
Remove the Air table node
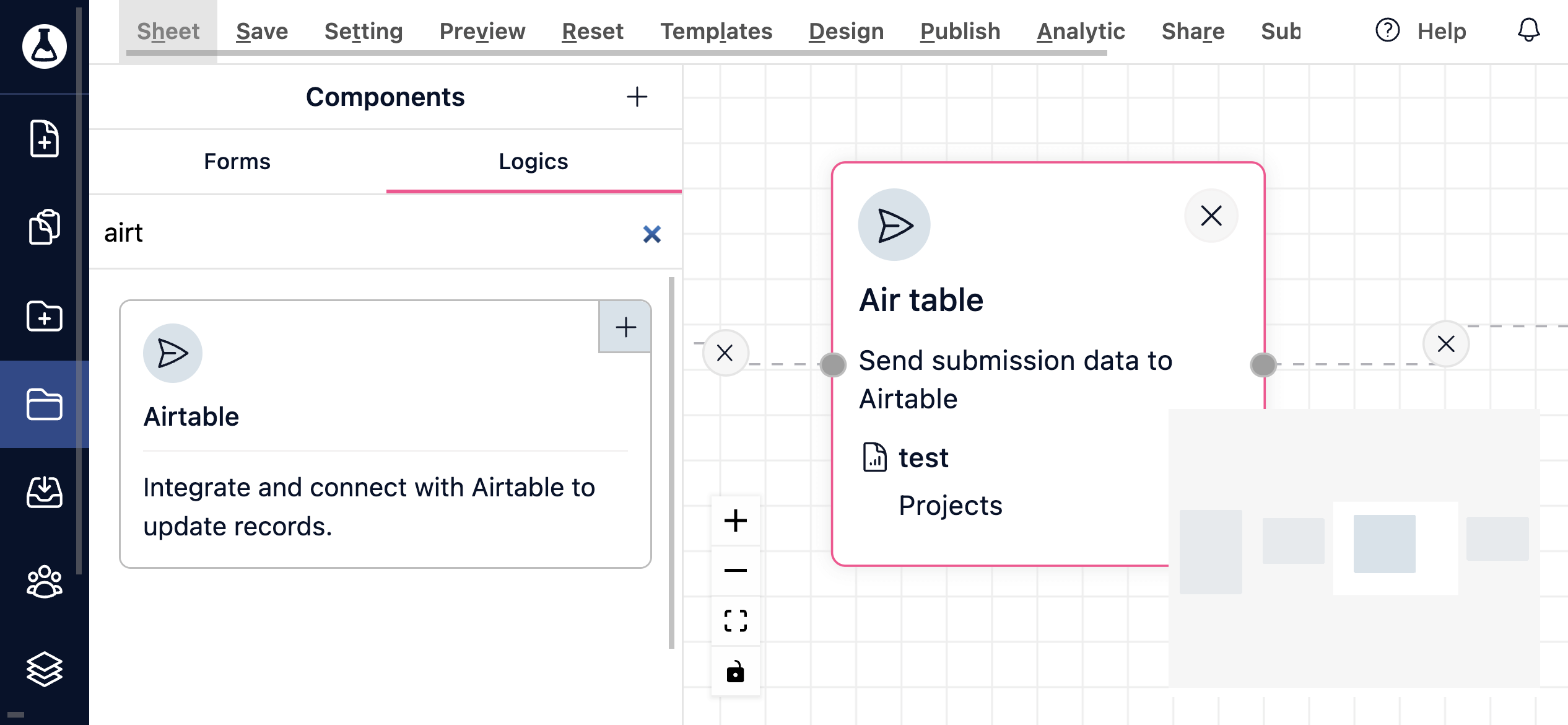click(x=1211, y=216)
